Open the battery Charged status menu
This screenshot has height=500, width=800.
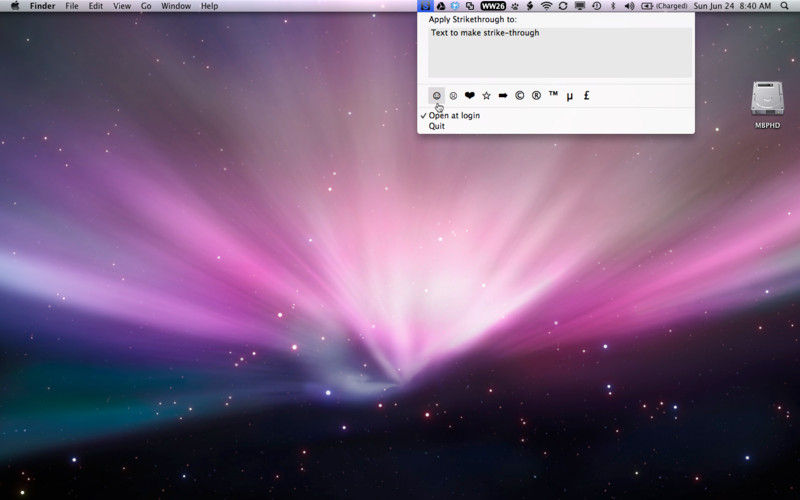(x=665, y=6)
